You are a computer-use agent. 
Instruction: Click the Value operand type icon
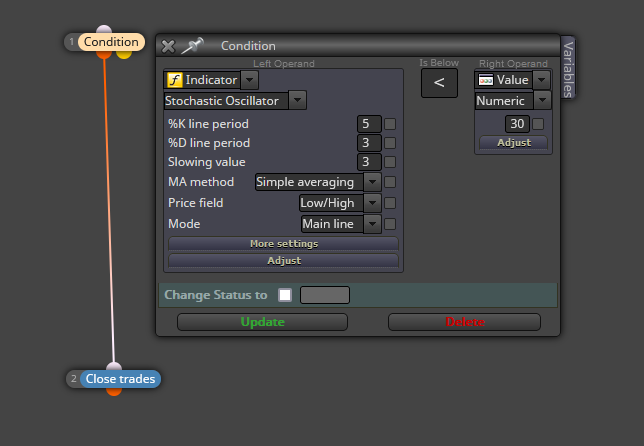(486, 80)
